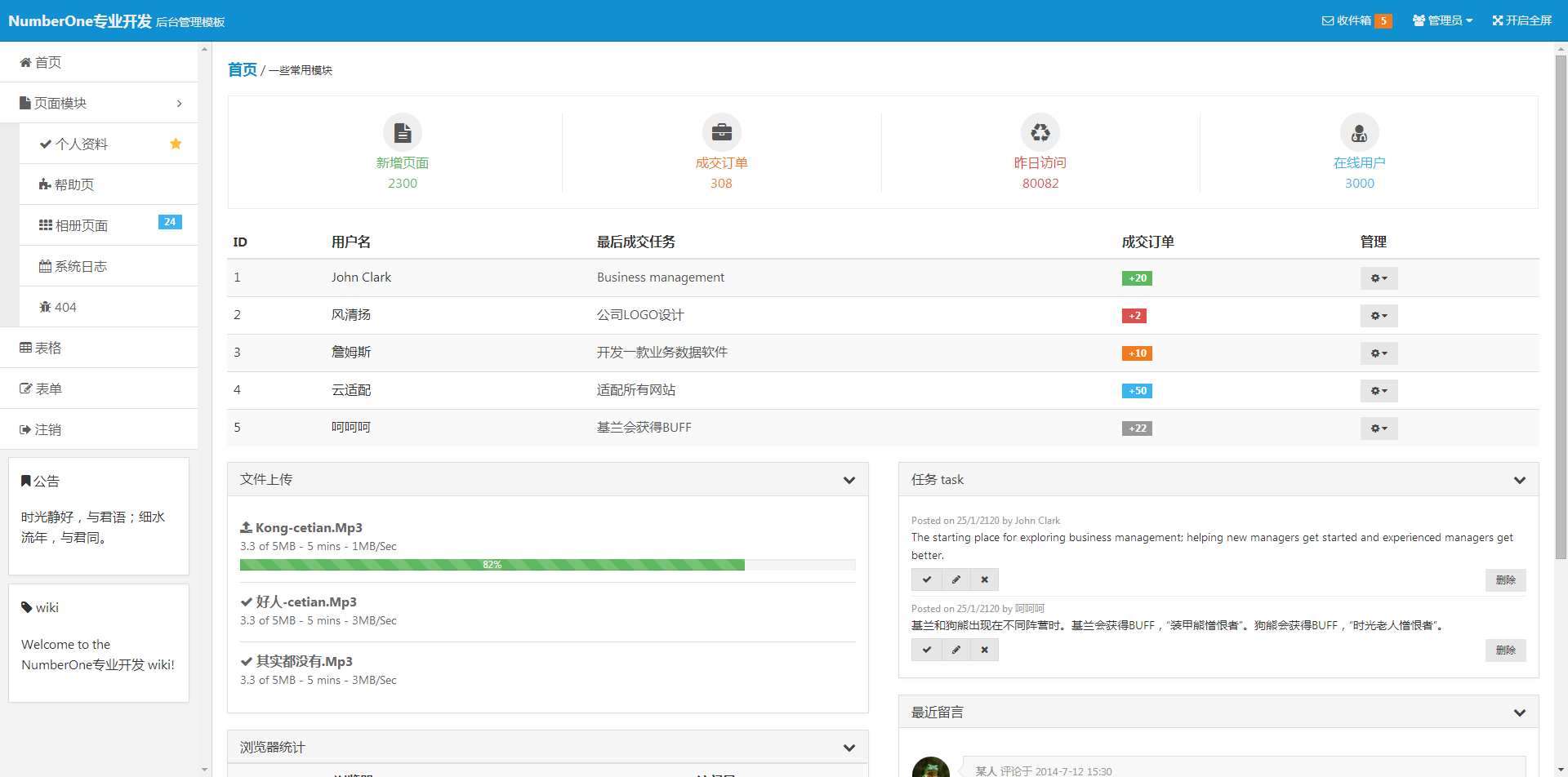1568x777 pixels.
Task: Click yesterday's visits recycle icon
Action: tap(1040, 132)
